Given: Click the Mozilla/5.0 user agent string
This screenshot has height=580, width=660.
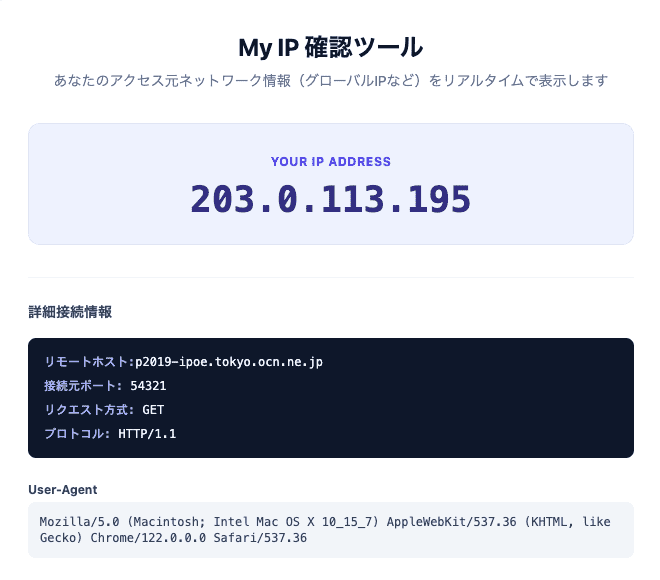Looking at the screenshot, I should coord(325,529).
